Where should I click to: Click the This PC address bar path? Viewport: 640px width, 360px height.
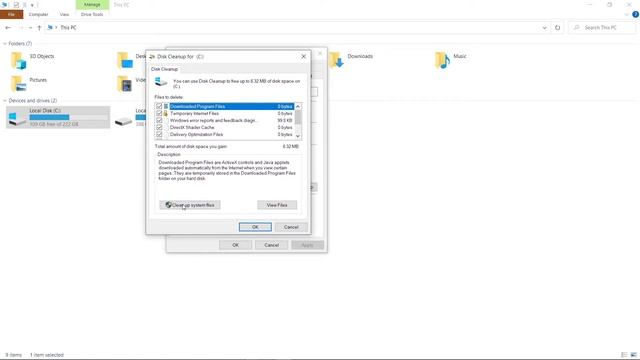tap(68, 27)
